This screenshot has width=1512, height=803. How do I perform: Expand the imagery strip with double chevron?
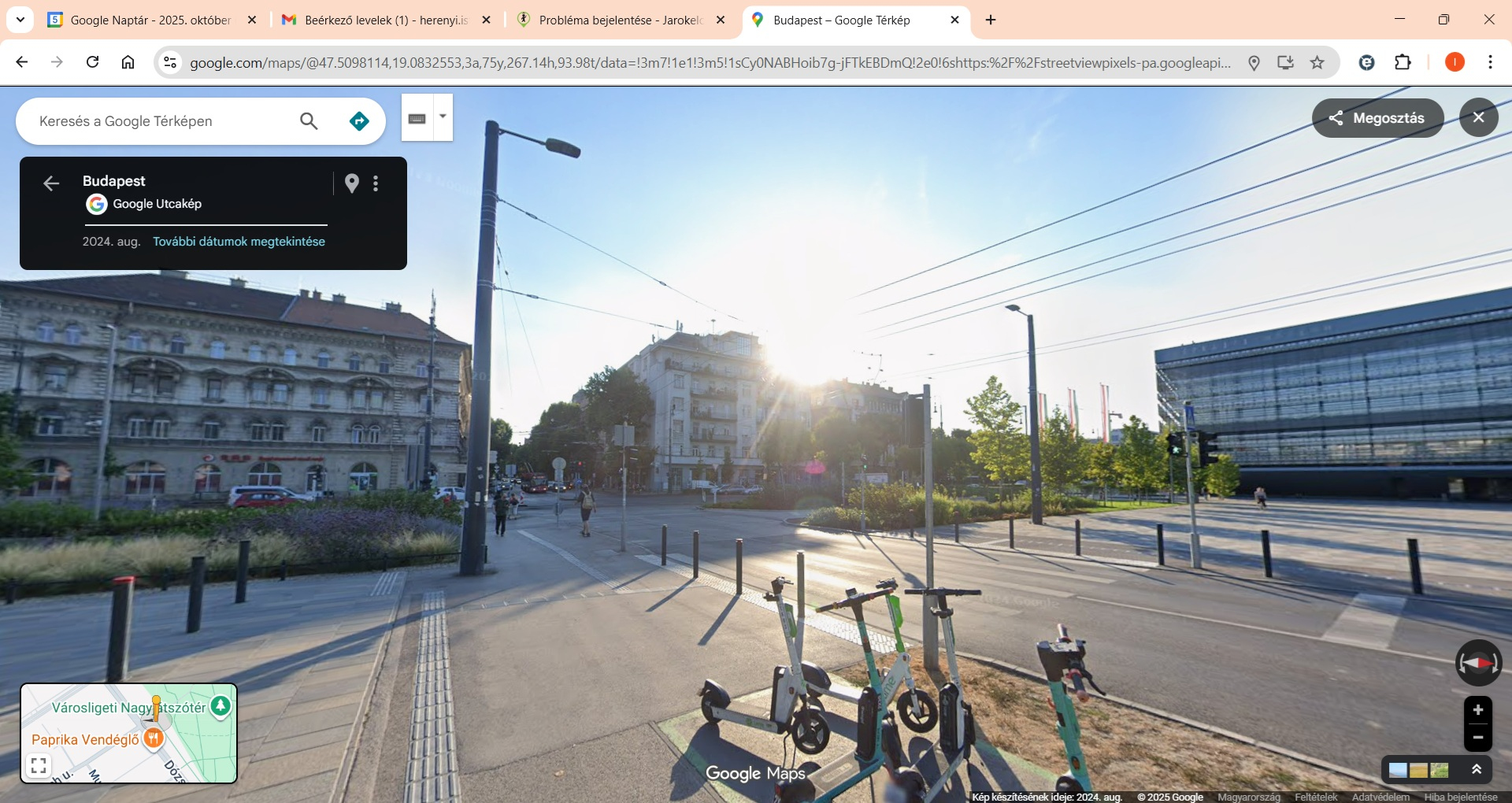point(1477,769)
